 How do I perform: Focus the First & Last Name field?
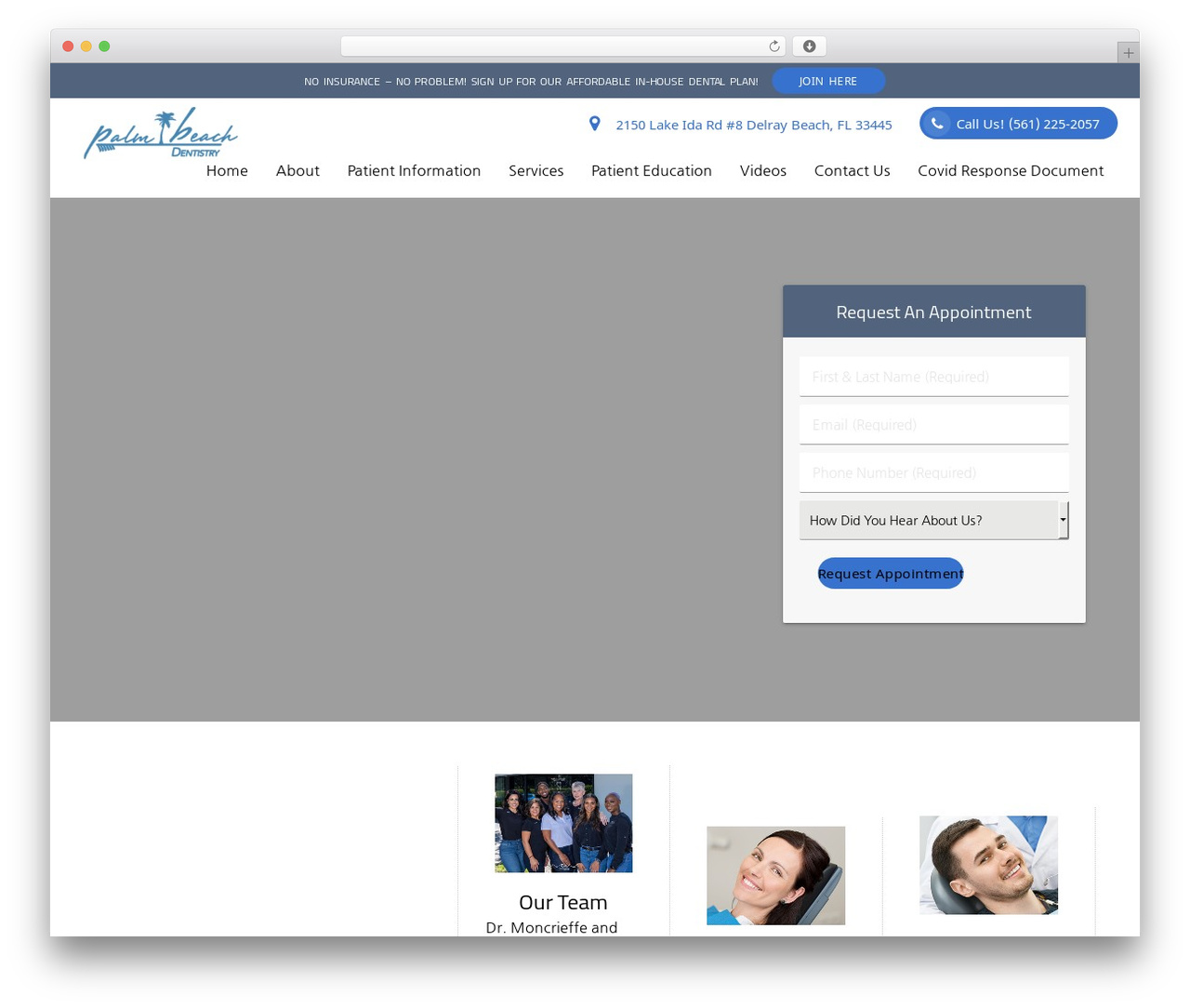point(933,377)
